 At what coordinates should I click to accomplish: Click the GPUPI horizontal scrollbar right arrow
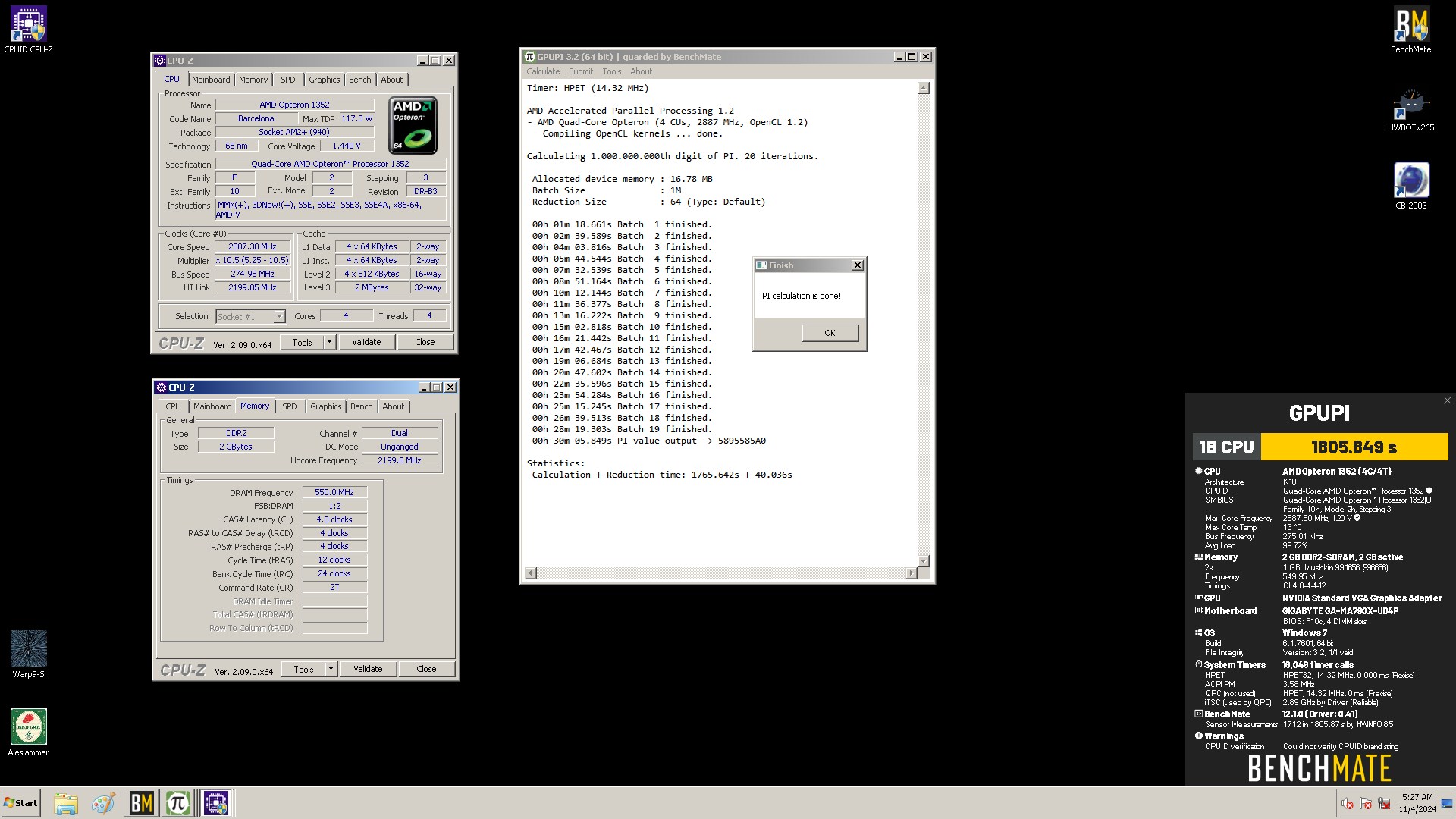(911, 573)
